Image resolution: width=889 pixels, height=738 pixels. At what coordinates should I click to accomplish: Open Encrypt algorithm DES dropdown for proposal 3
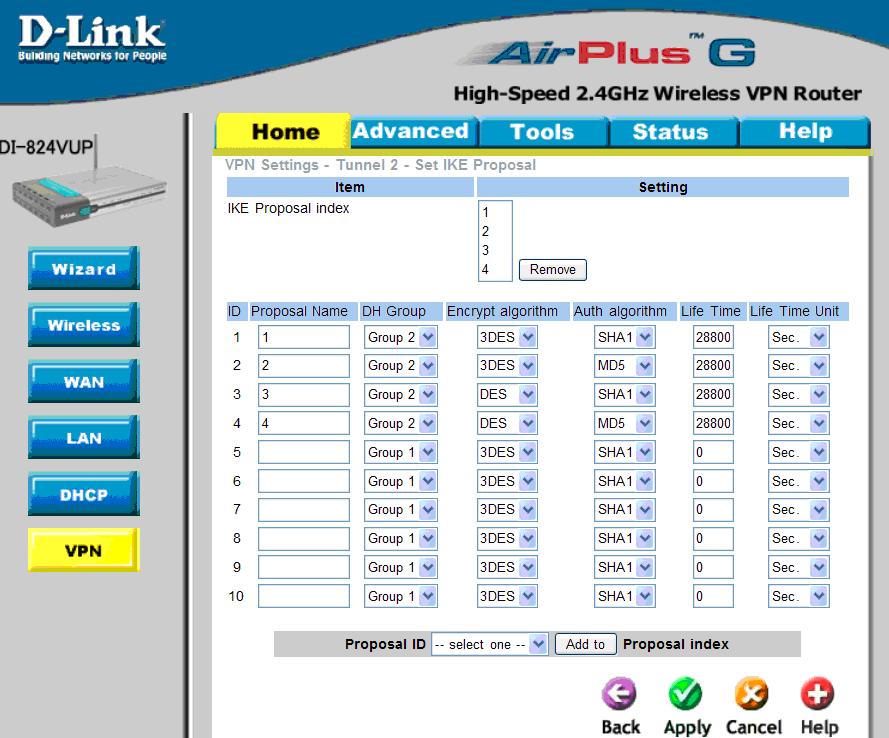507,395
